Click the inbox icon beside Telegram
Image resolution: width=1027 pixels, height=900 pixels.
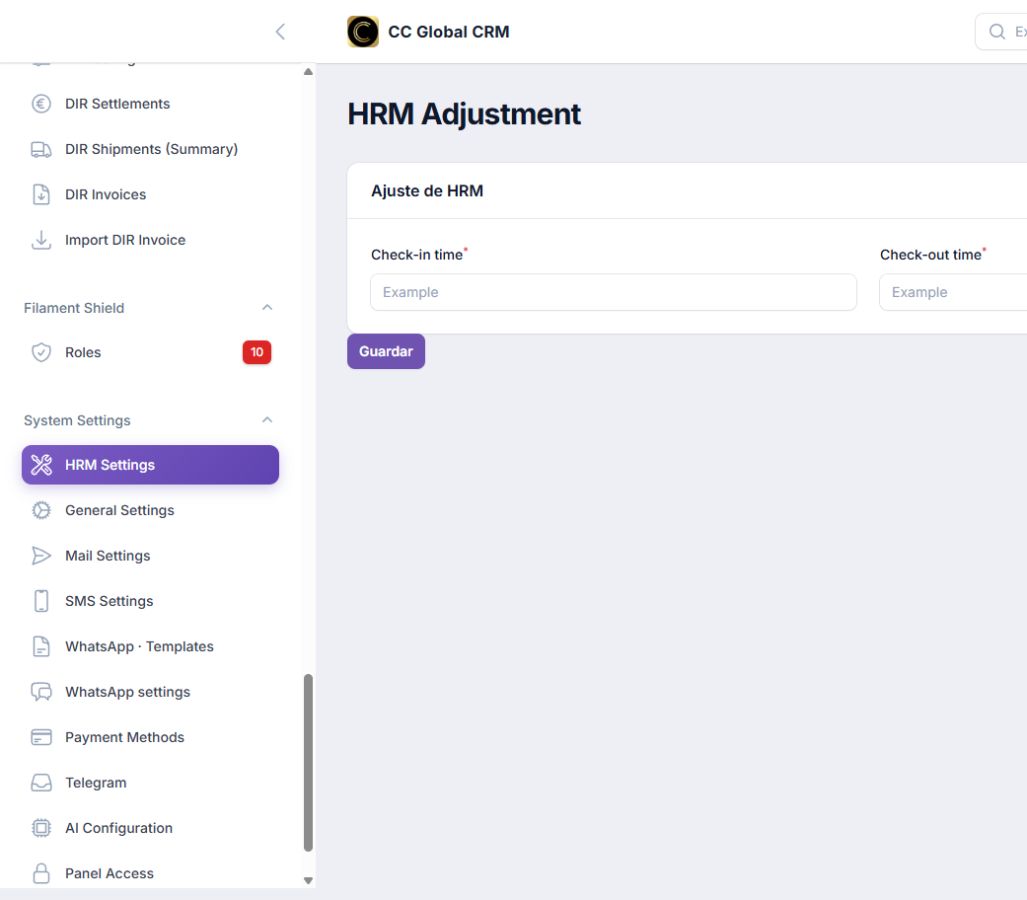(x=41, y=783)
